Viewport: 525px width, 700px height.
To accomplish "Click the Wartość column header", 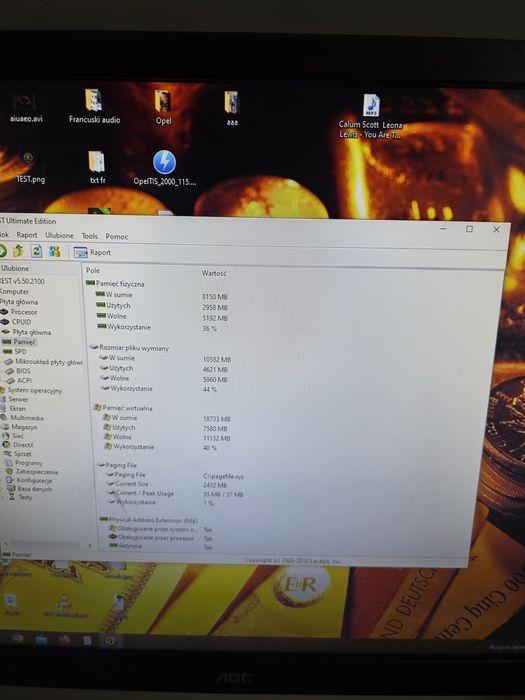I will pos(214,273).
